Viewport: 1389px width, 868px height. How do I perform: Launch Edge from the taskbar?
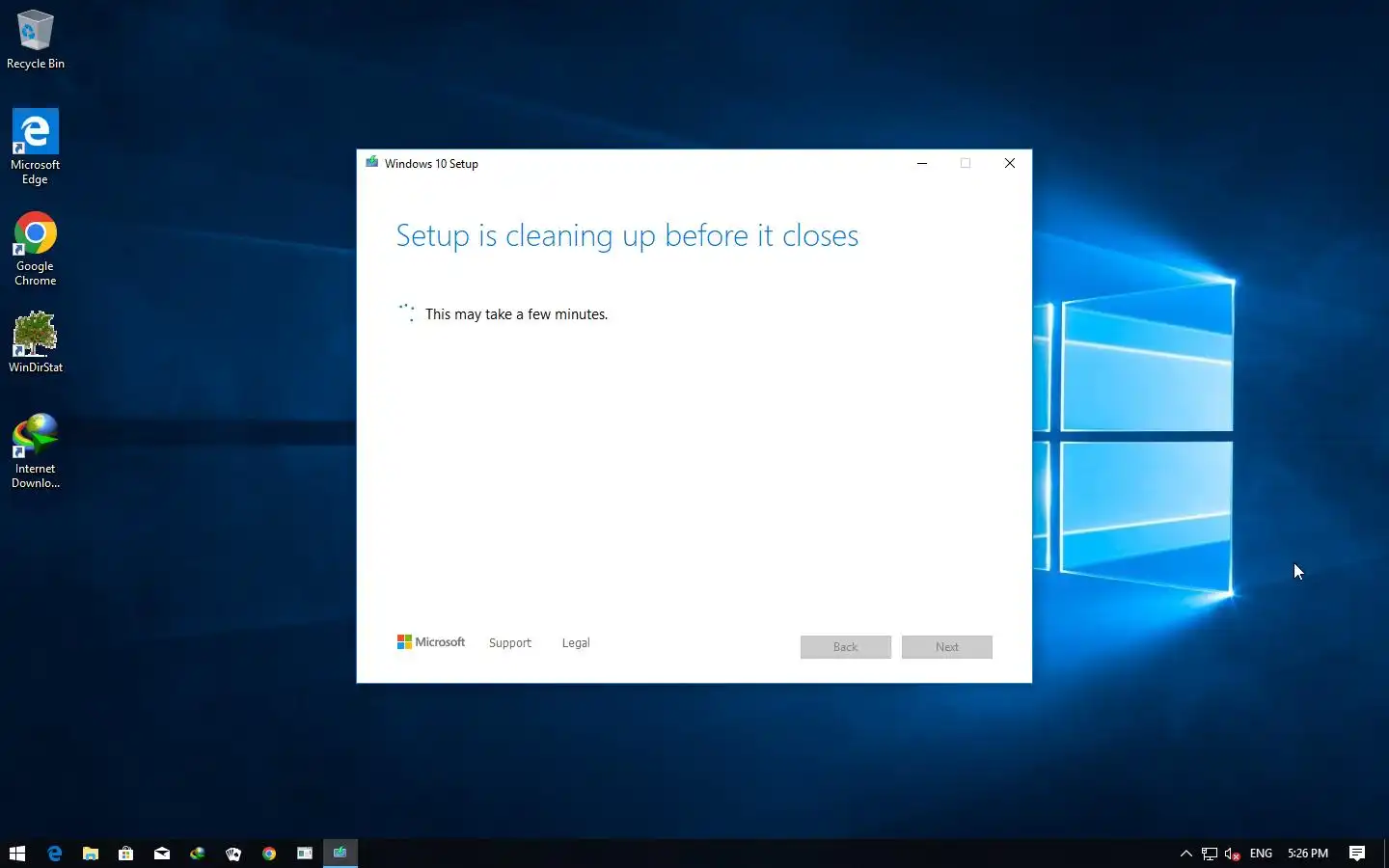click(55, 854)
